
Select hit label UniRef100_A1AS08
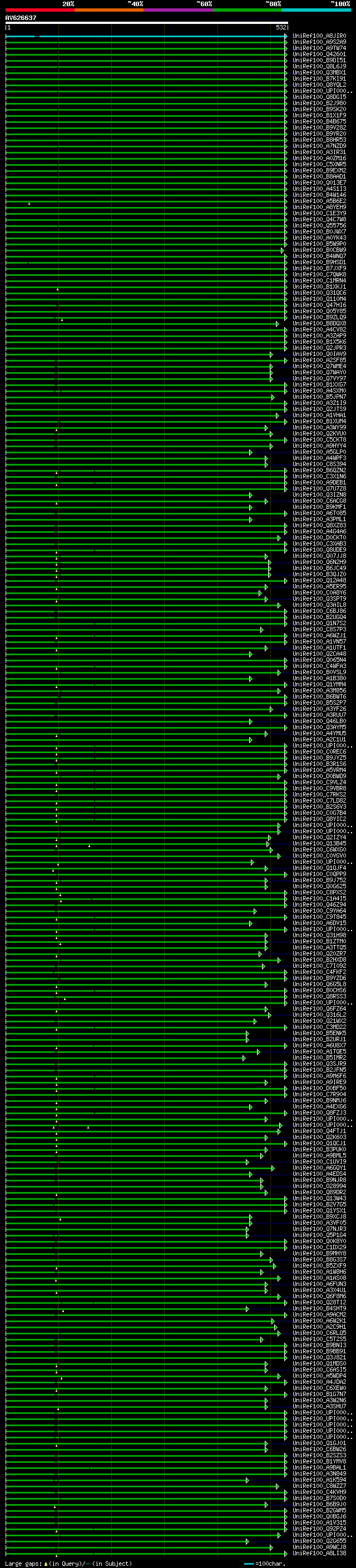click(x=319, y=1278)
